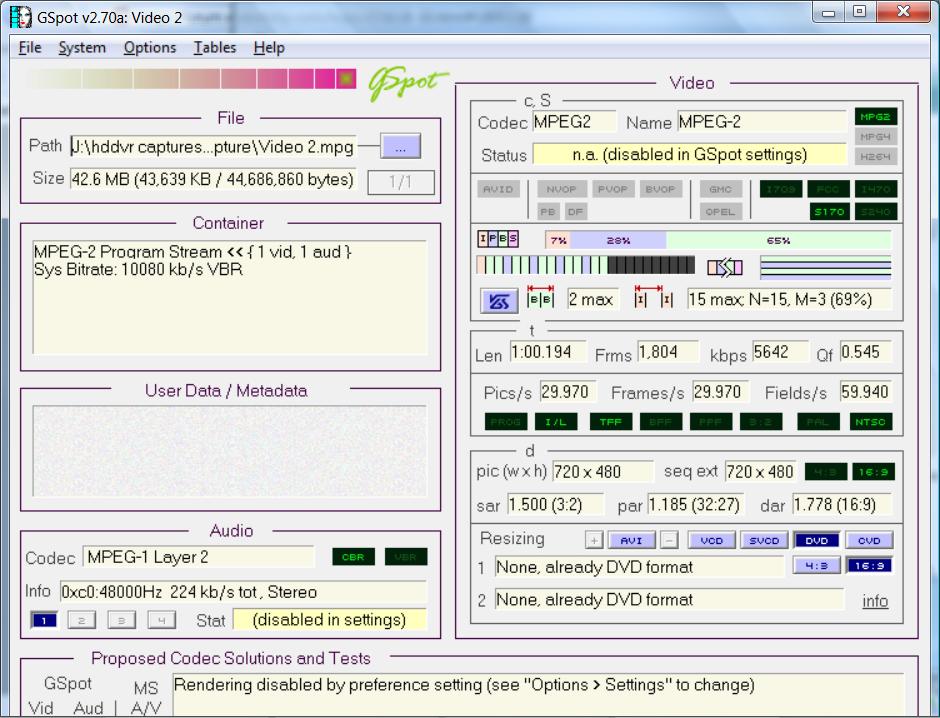This screenshot has height=718, width=940.
Task: Click the audio VBR indicator
Action: point(406,557)
